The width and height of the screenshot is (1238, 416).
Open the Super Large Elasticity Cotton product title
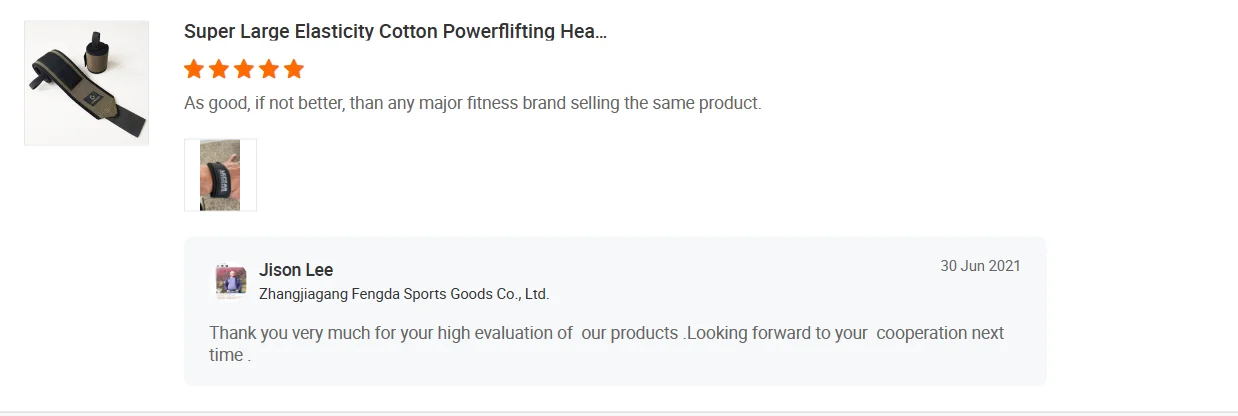pos(395,31)
